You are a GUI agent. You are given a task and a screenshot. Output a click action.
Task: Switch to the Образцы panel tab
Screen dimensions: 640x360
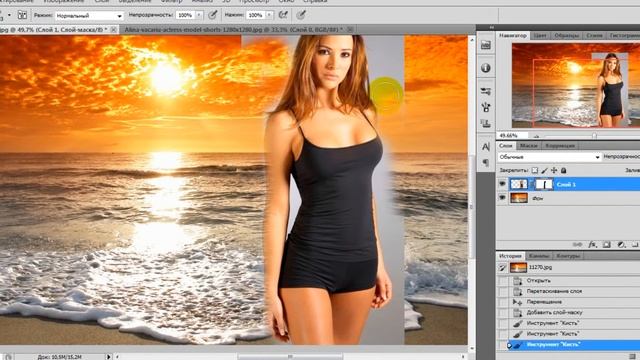pyautogui.click(x=566, y=36)
